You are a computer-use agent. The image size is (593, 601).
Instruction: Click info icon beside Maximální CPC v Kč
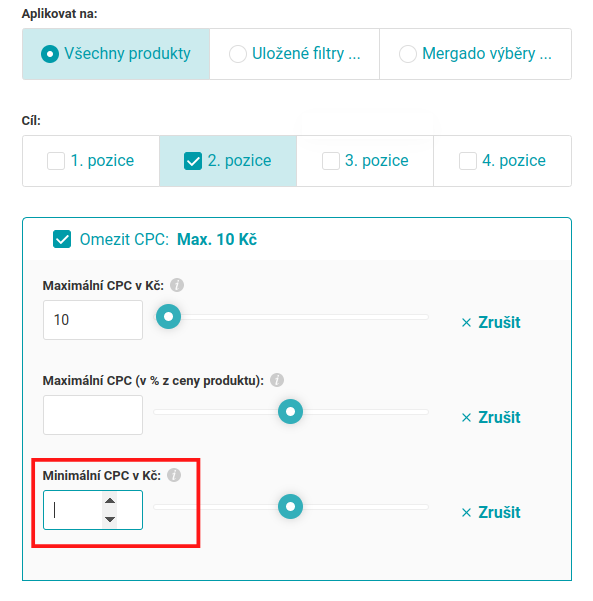pos(177,285)
